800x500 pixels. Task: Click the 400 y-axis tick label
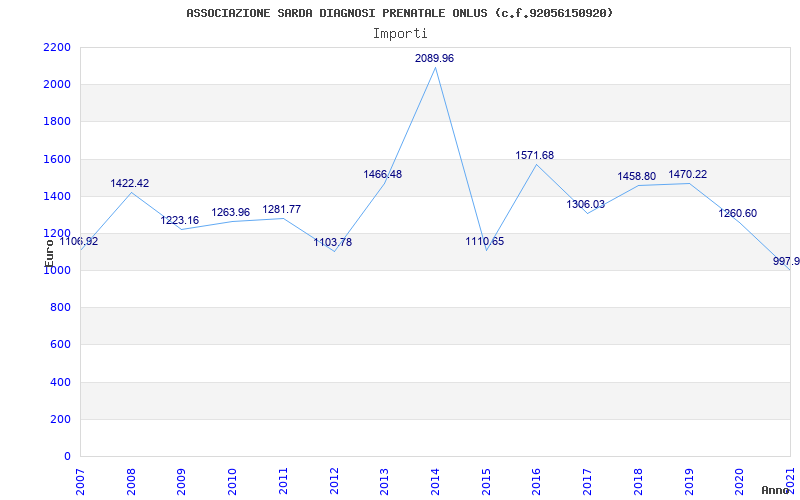pos(60,382)
